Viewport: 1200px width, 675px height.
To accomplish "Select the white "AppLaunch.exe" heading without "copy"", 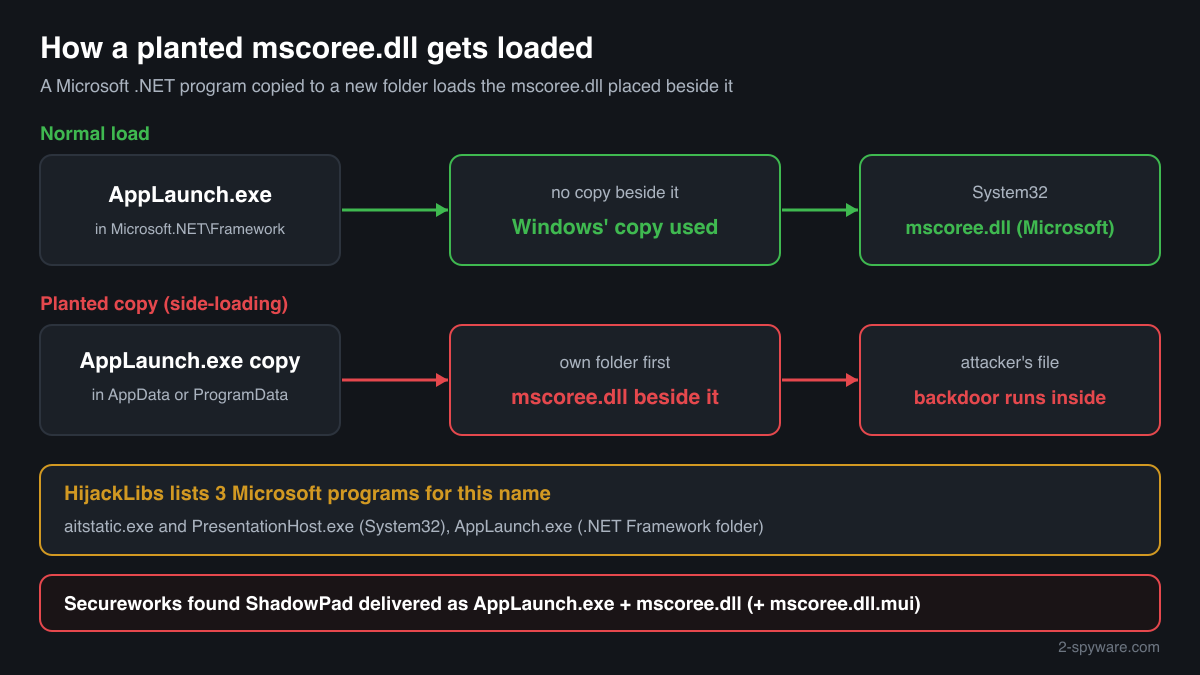I will (x=190, y=194).
